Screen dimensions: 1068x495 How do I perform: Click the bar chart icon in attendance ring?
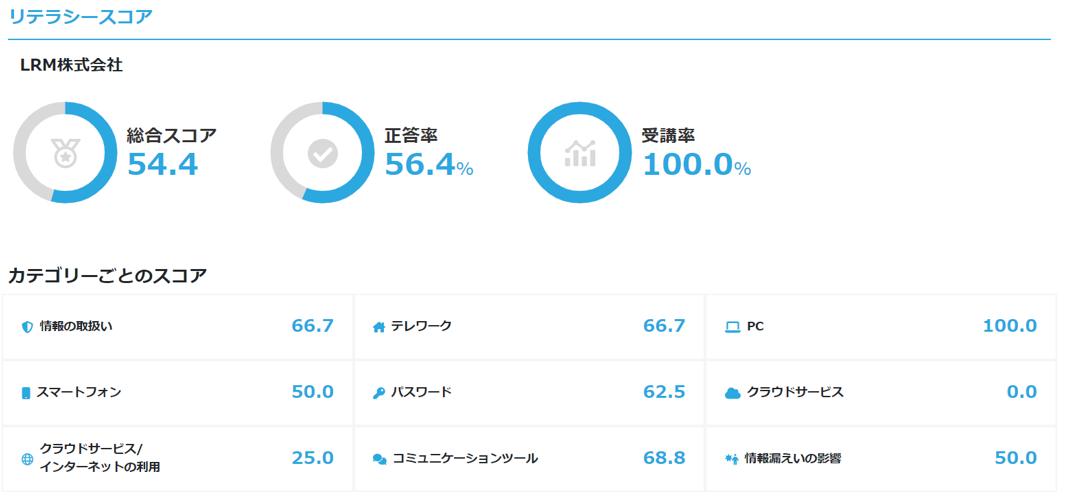(x=580, y=153)
